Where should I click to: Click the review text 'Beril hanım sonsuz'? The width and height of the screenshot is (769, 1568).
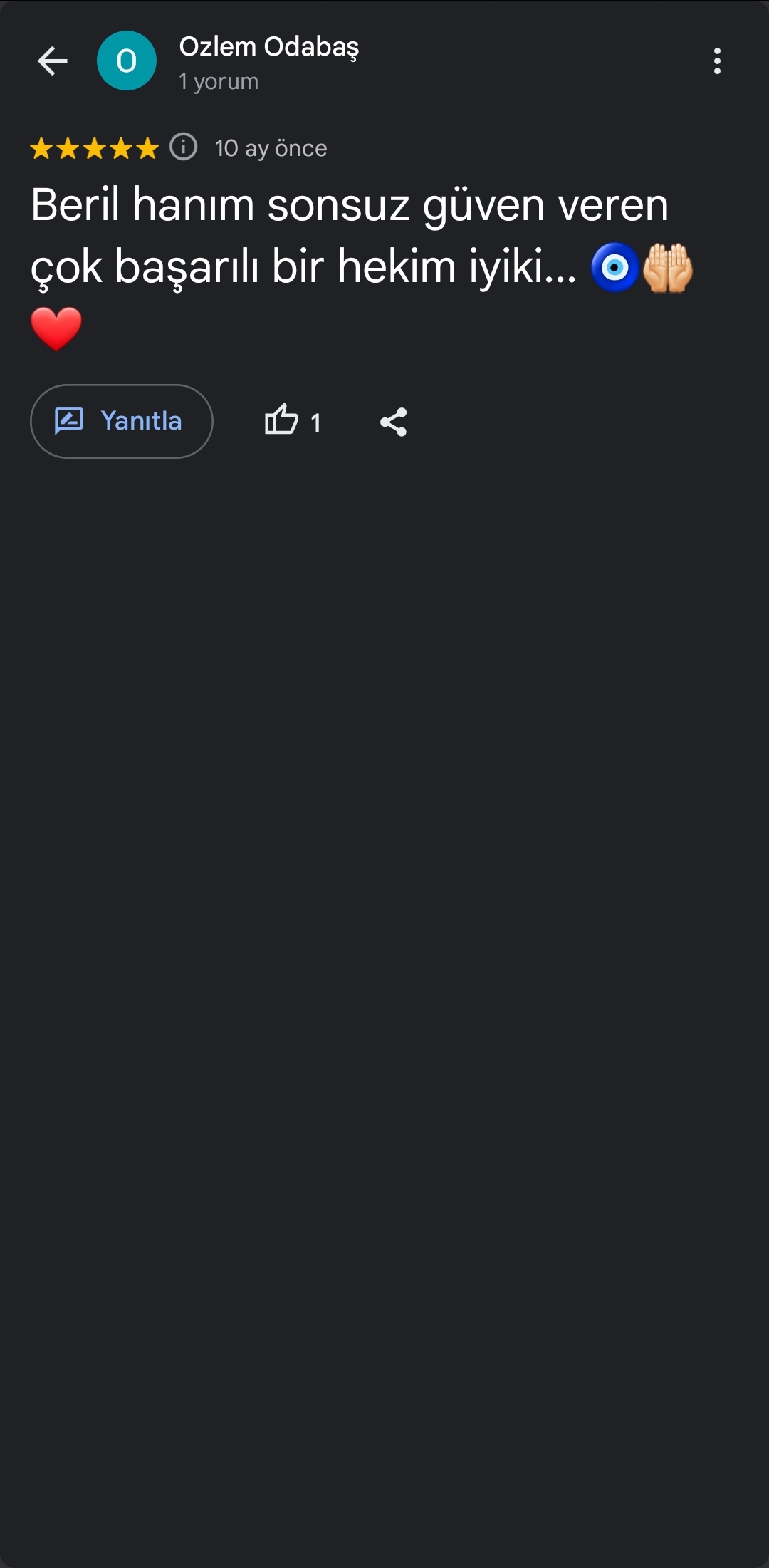[221, 205]
